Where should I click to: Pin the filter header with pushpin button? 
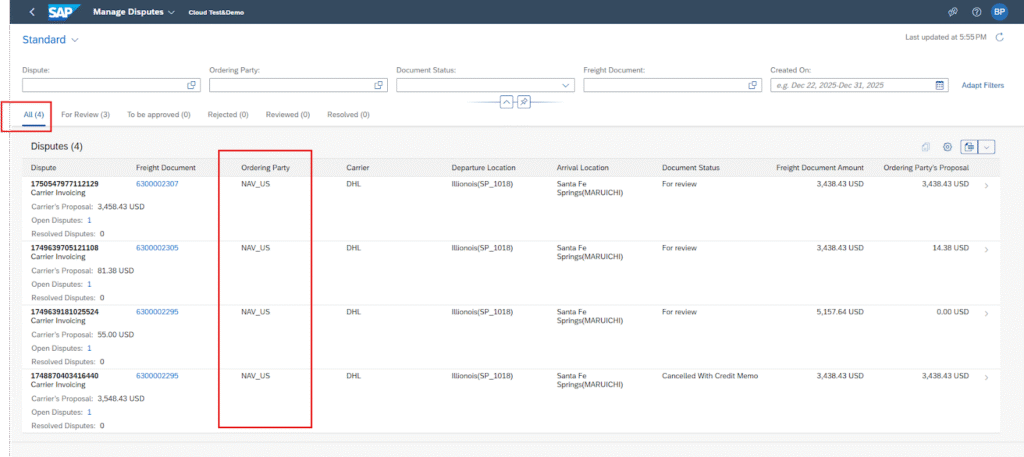(x=523, y=102)
